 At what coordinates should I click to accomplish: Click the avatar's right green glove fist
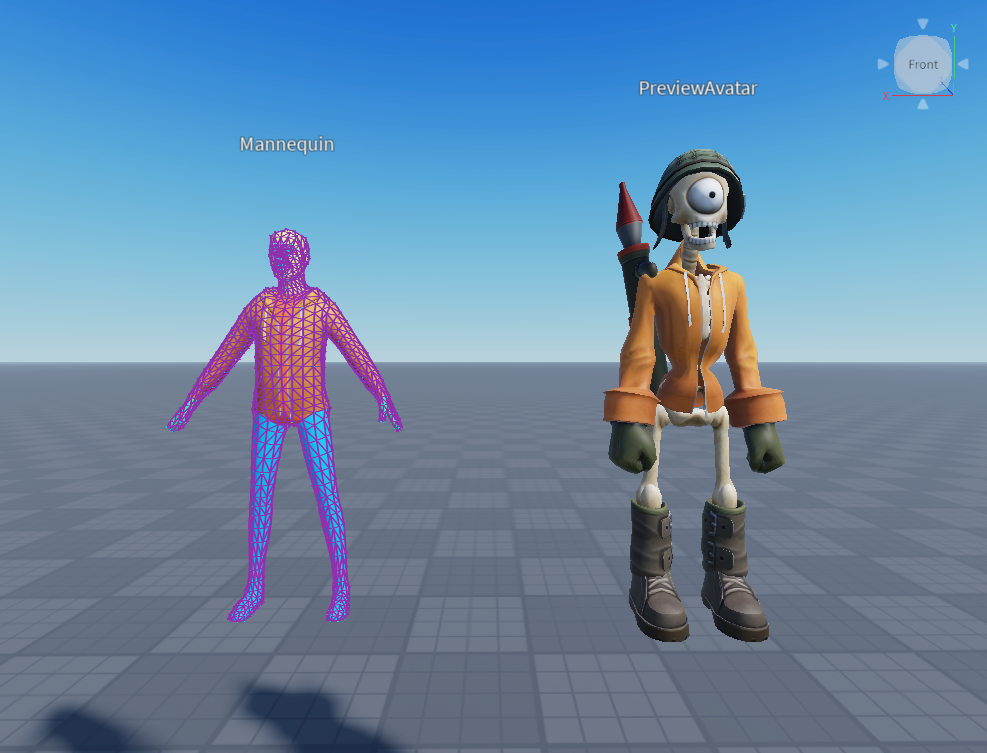click(x=632, y=447)
